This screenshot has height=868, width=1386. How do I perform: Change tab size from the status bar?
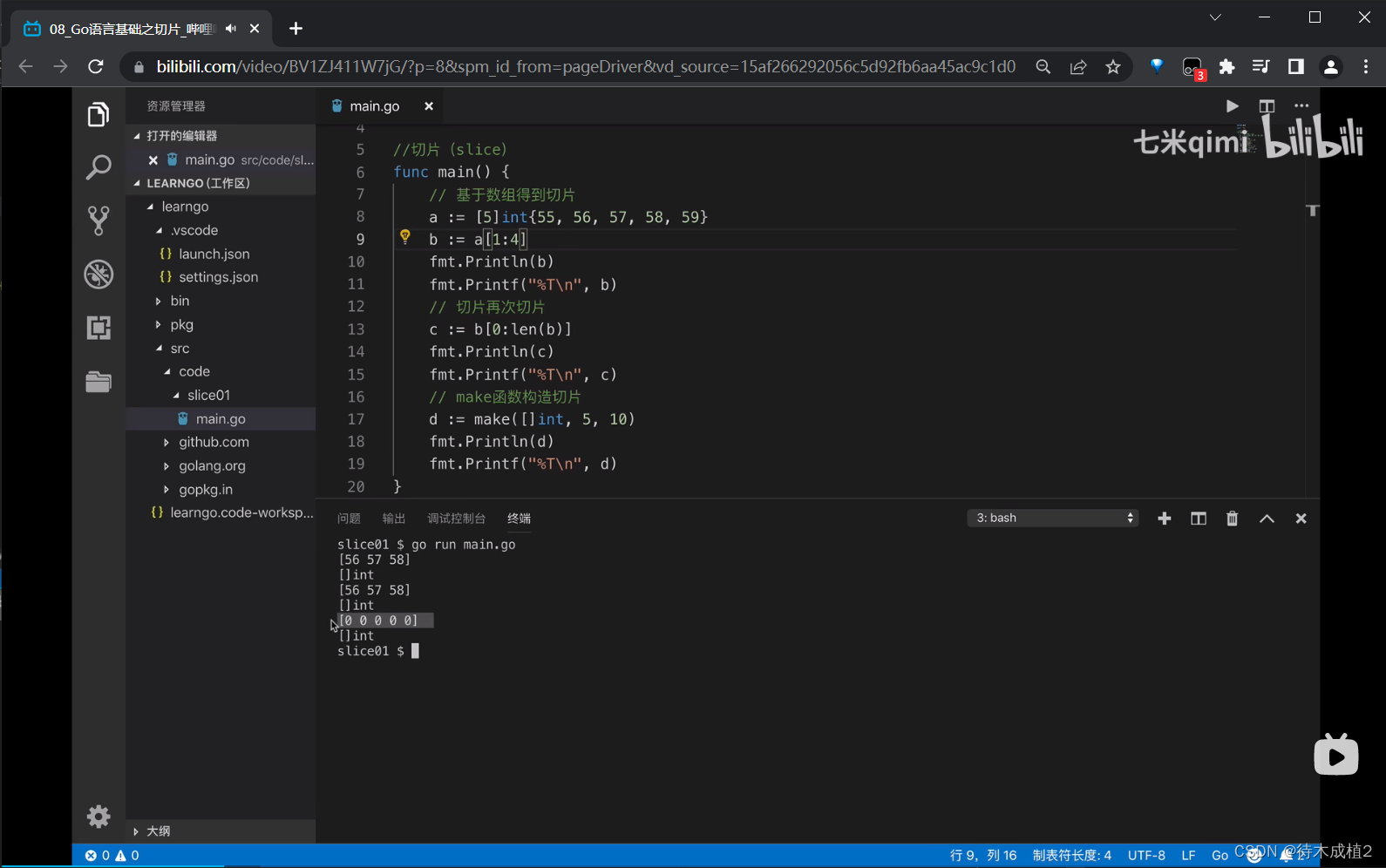coord(1072,856)
